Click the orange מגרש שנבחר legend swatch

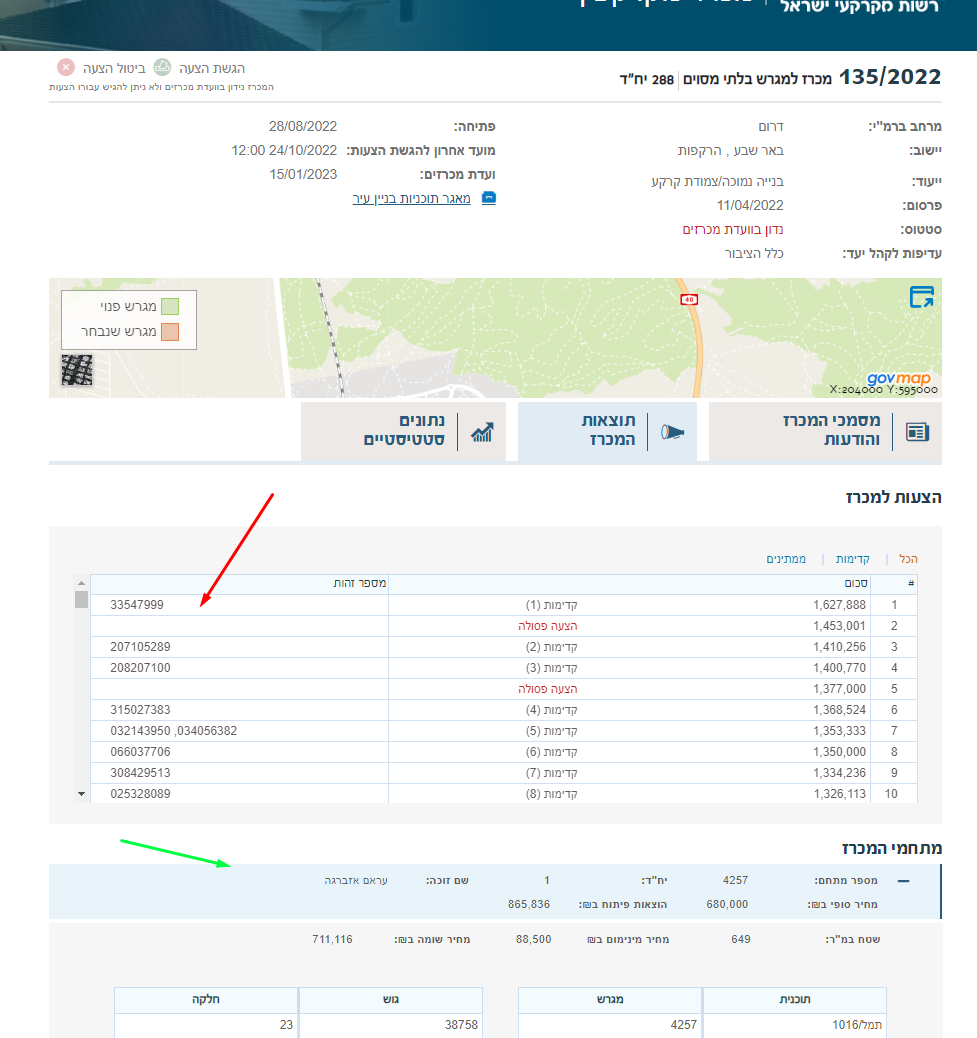[171, 332]
